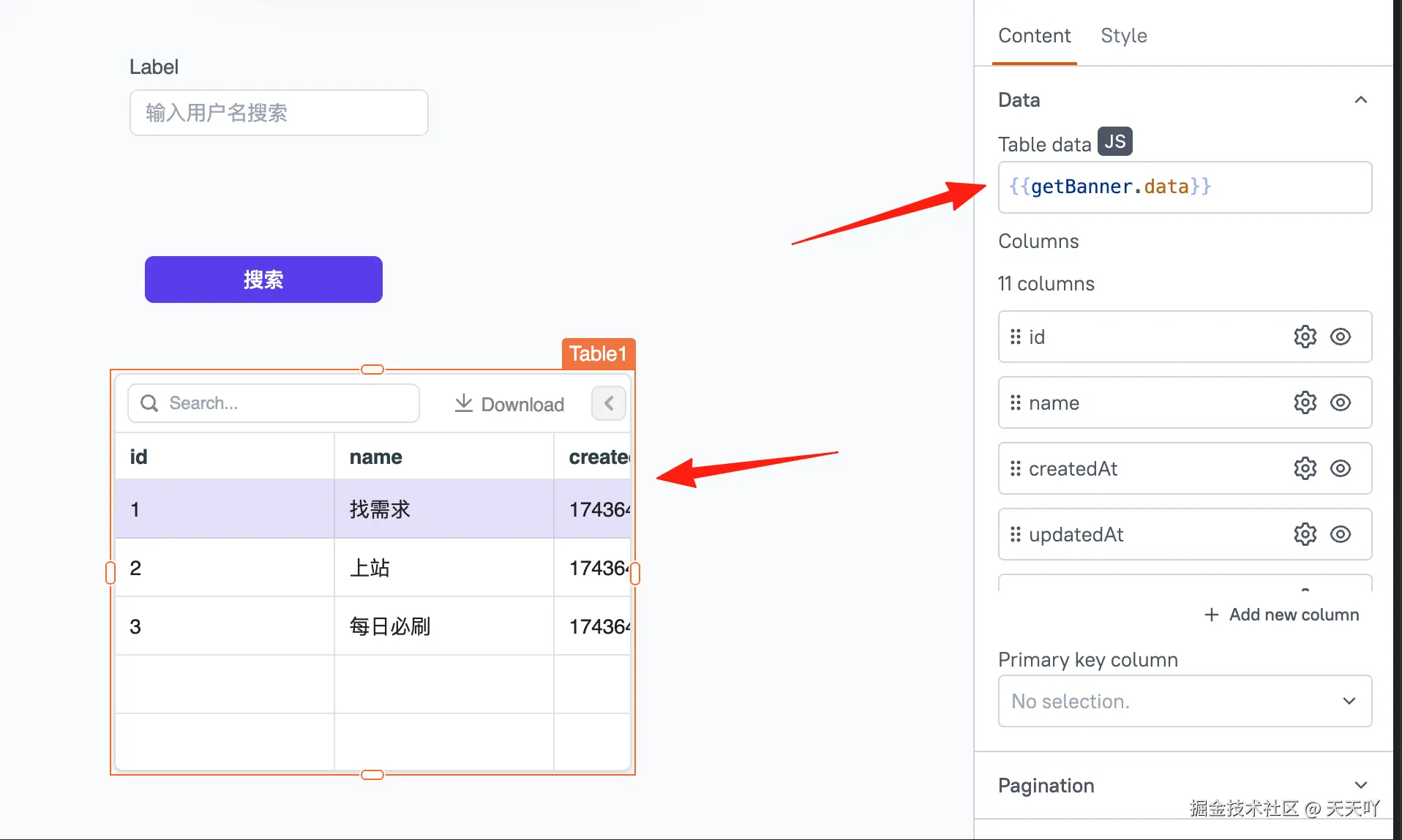Switch to the Style tab
The image size is (1402, 840).
[1123, 35]
